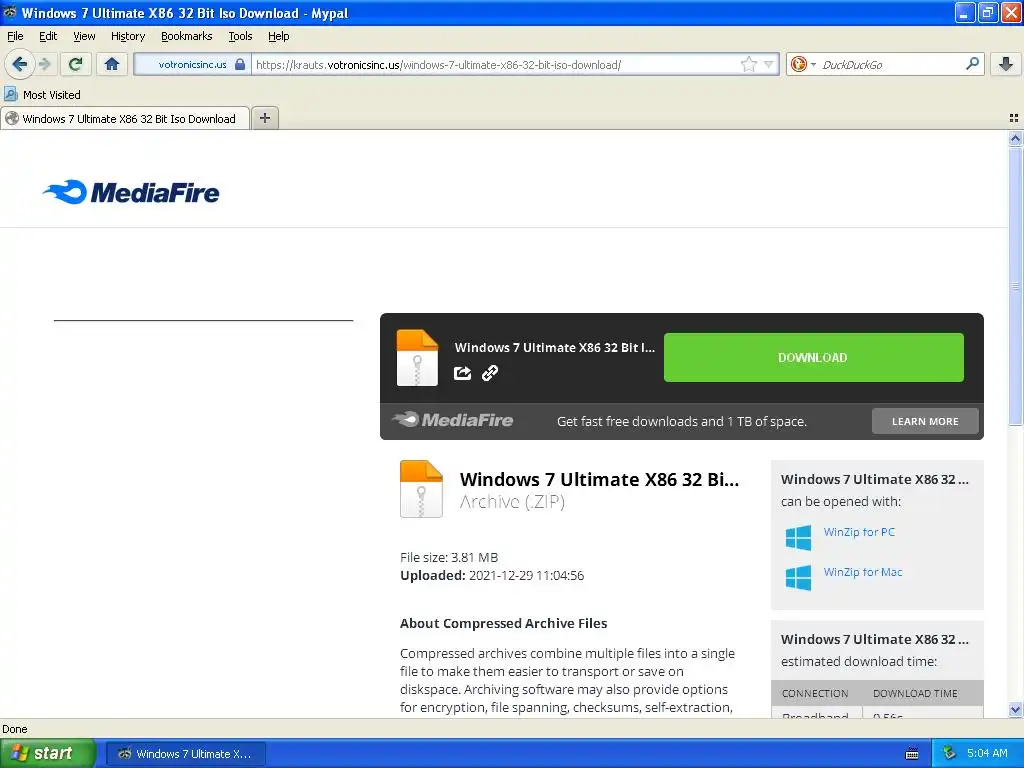Click the vertical scrollbar thumb
The height and width of the screenshot is (768, 1024).
tap(1015, 285)
